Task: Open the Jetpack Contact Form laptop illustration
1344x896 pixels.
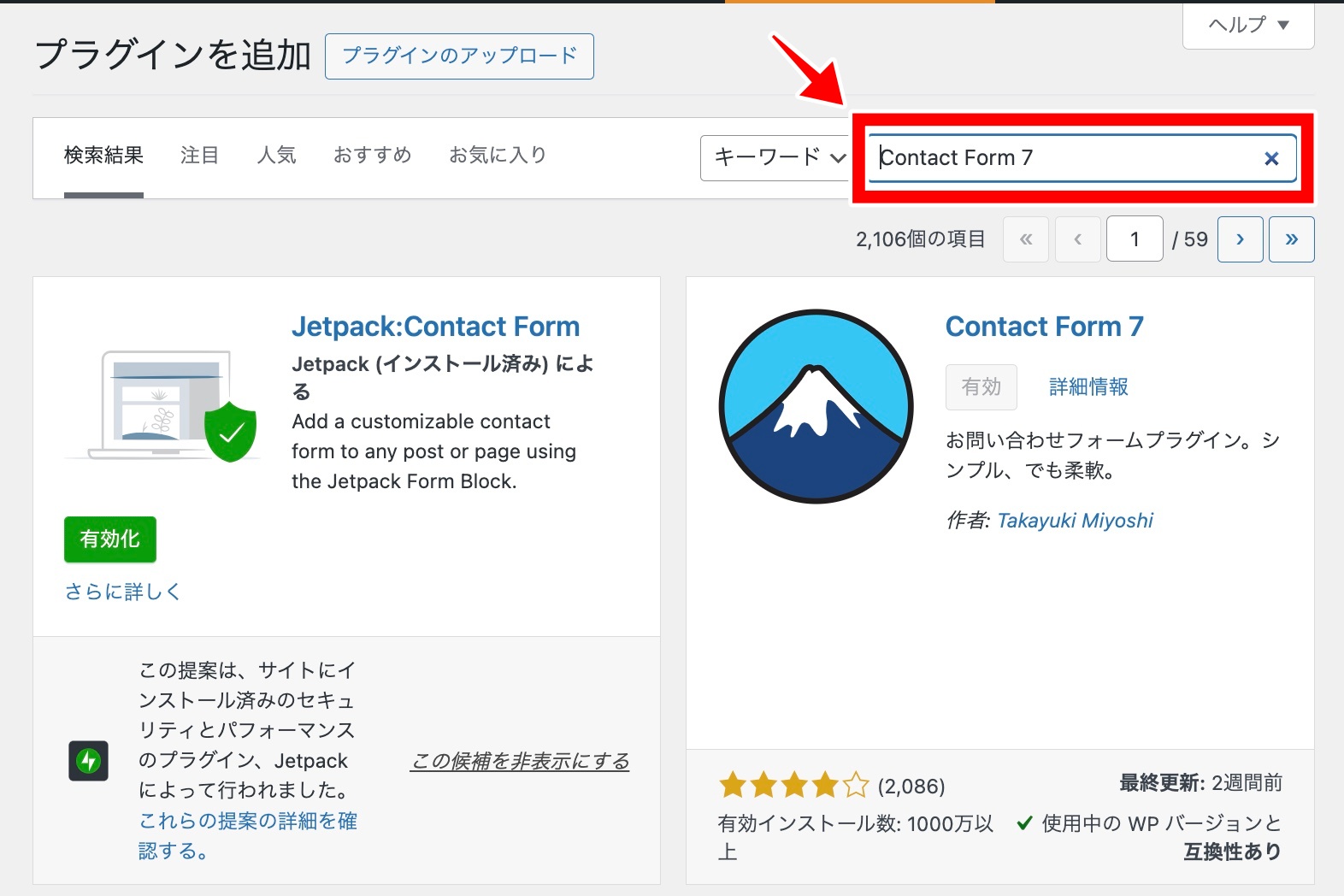Action: [x=162, y=406]
